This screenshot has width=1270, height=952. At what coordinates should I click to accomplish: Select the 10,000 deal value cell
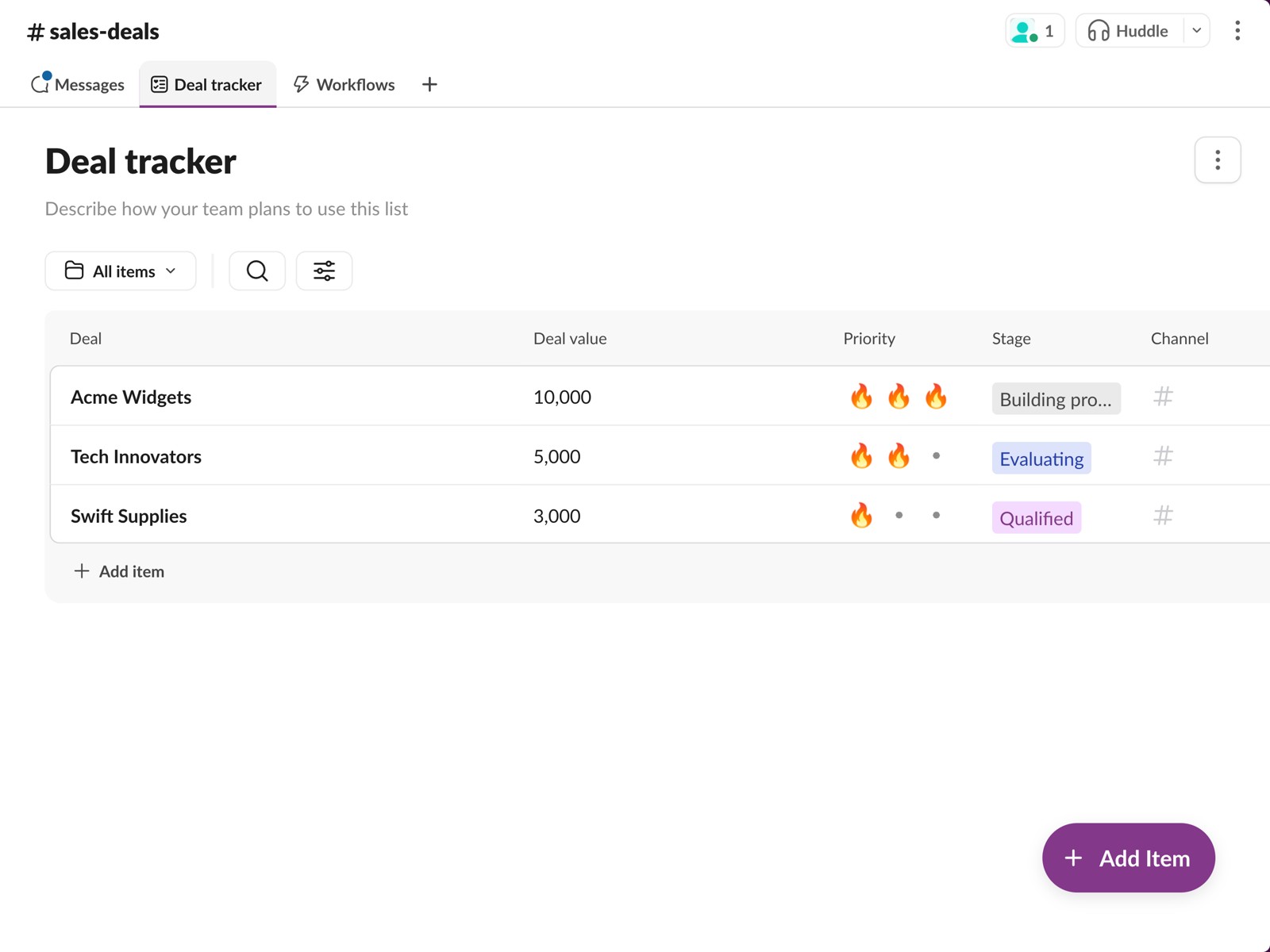point(562,397)
